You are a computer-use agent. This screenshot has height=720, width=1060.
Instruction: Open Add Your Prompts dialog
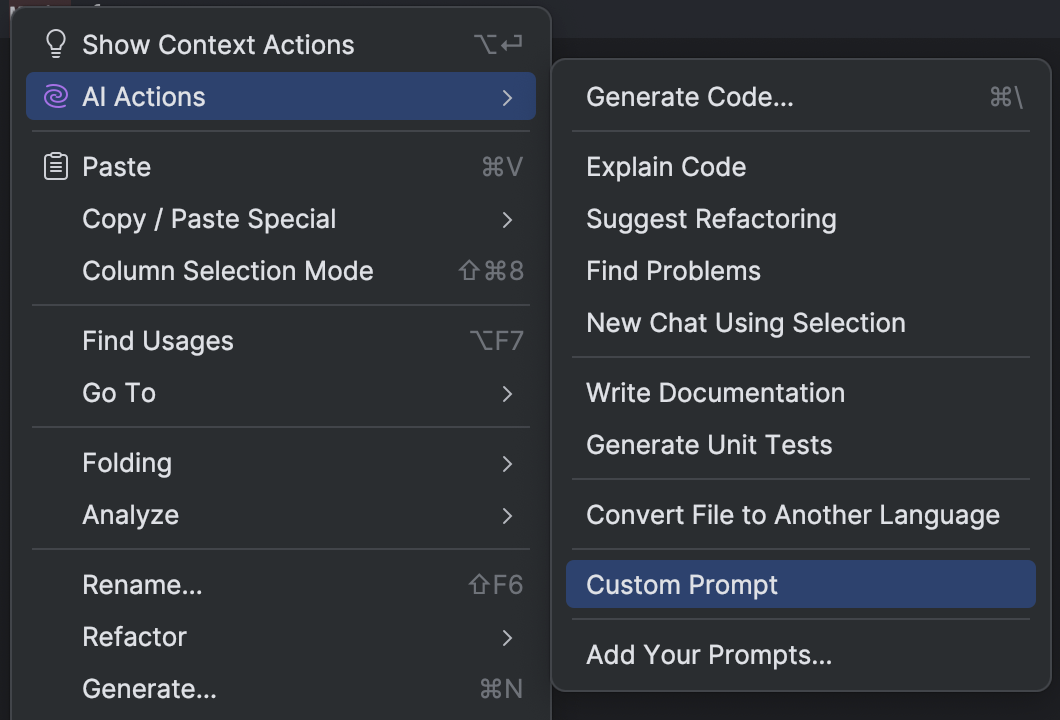click(x=706, y=655)
